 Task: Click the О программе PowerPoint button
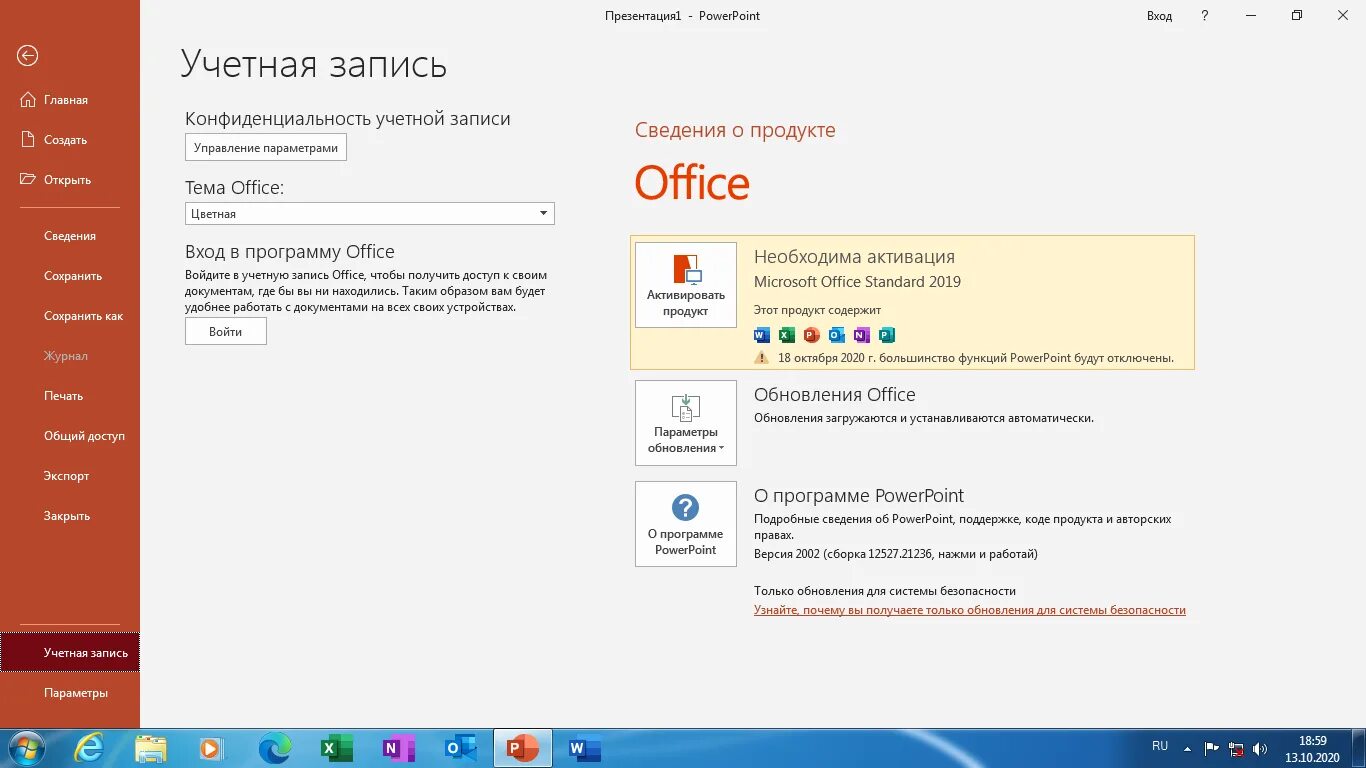pos(686,524)
